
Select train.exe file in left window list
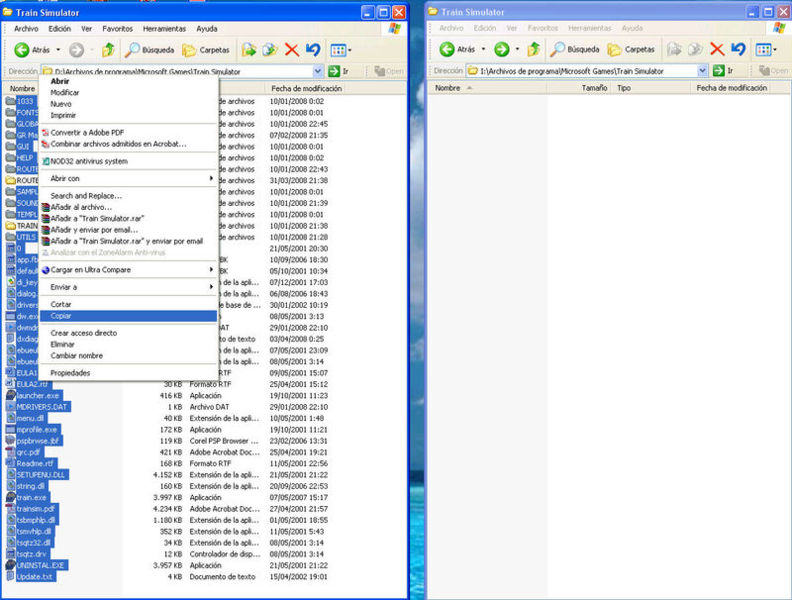coord(31,497)
